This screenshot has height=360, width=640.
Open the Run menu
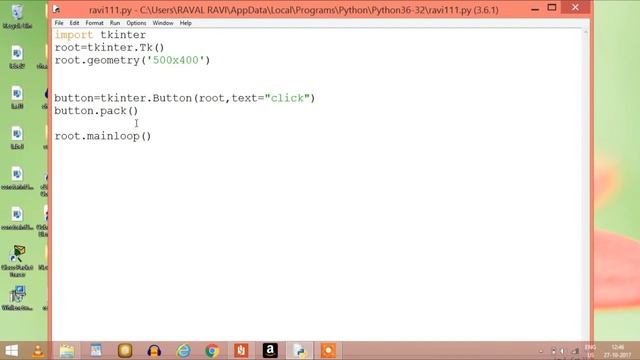(x=115, y=23)
